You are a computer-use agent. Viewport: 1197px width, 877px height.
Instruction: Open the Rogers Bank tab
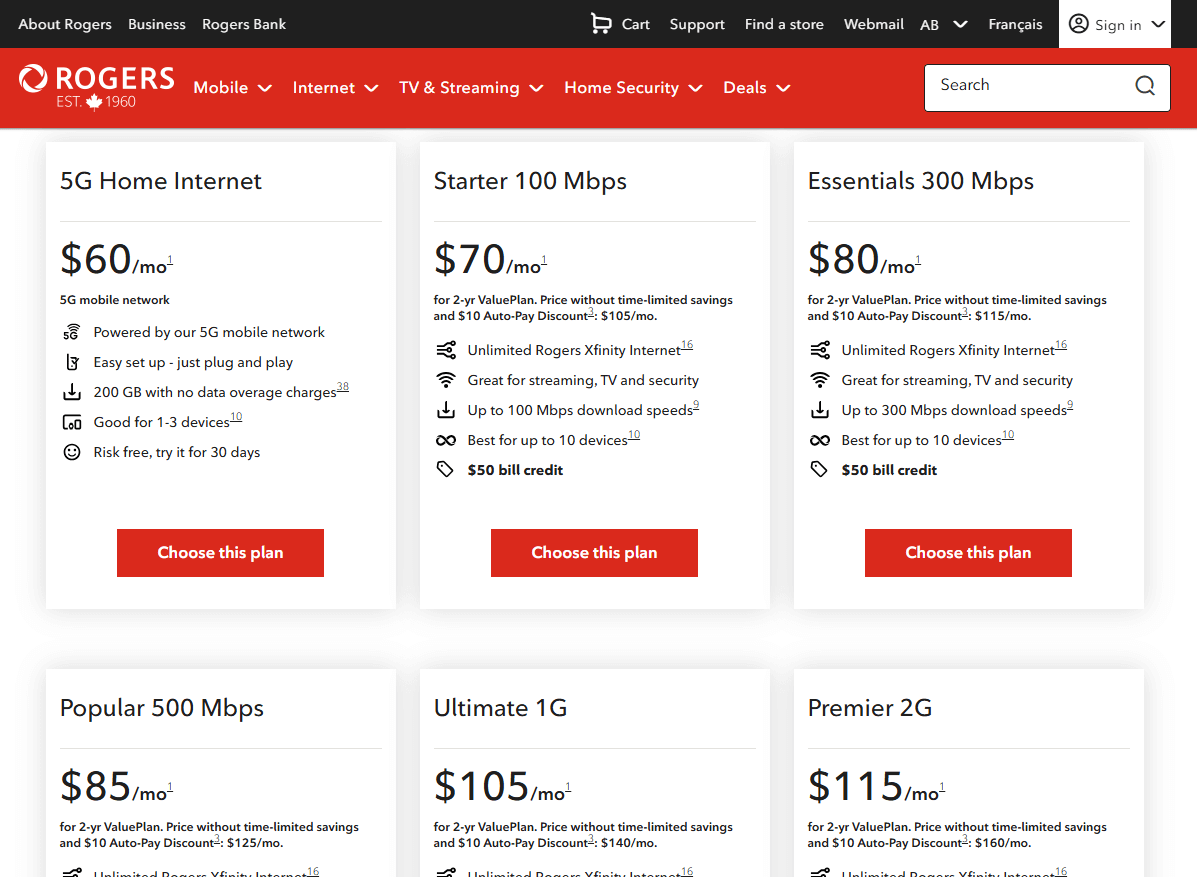(x=244, y=24)
